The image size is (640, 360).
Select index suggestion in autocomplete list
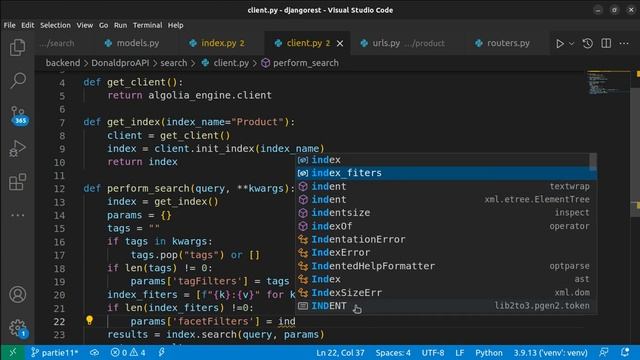pyautogui.click(x=442, y=160)
